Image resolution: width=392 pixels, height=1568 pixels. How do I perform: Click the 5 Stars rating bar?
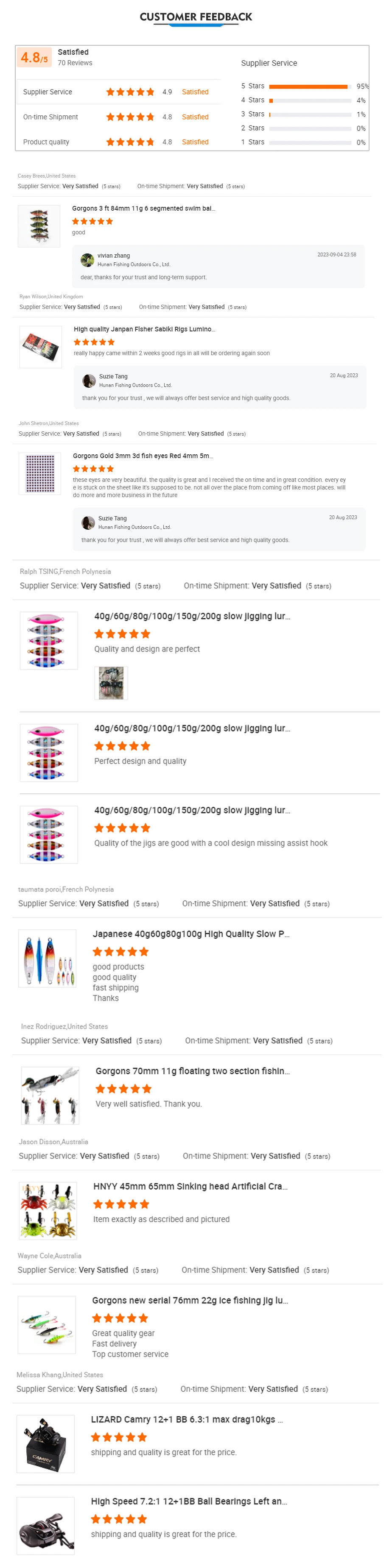click(x=308, y=86)
